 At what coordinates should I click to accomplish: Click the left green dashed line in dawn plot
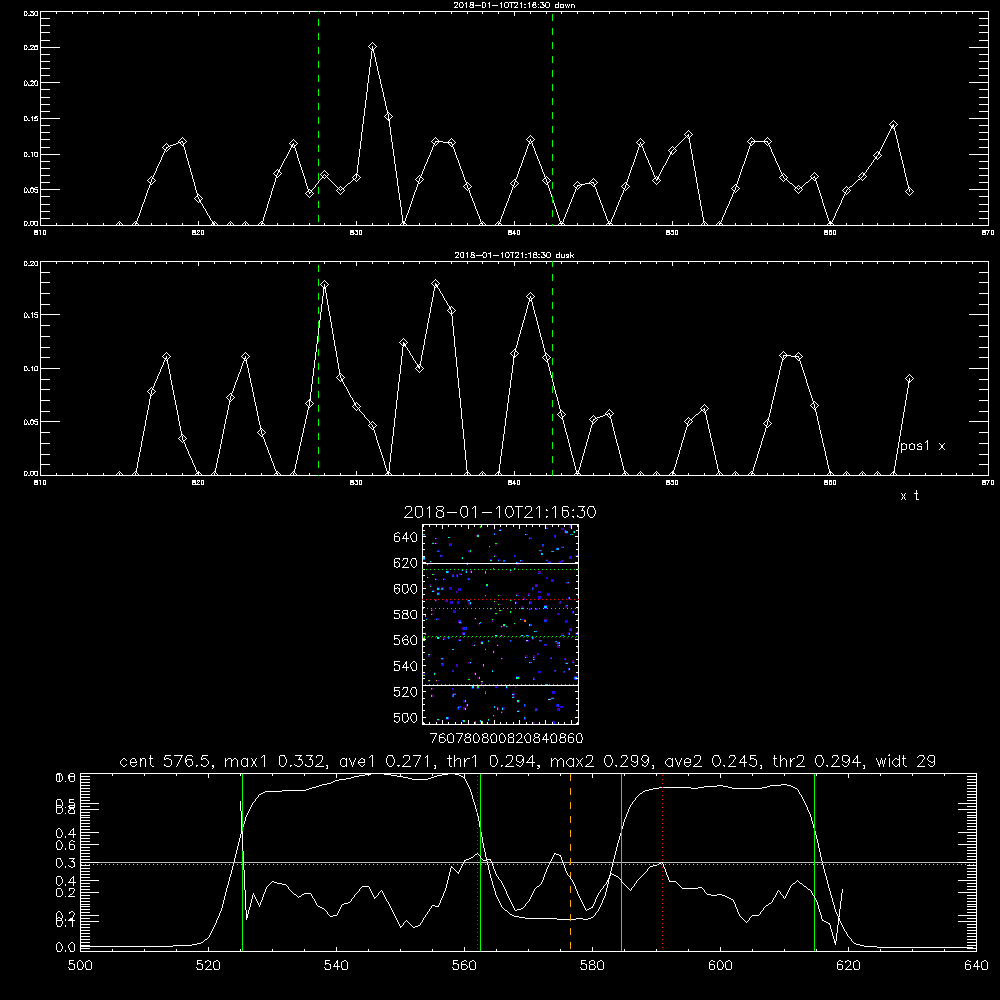[318, 118]
